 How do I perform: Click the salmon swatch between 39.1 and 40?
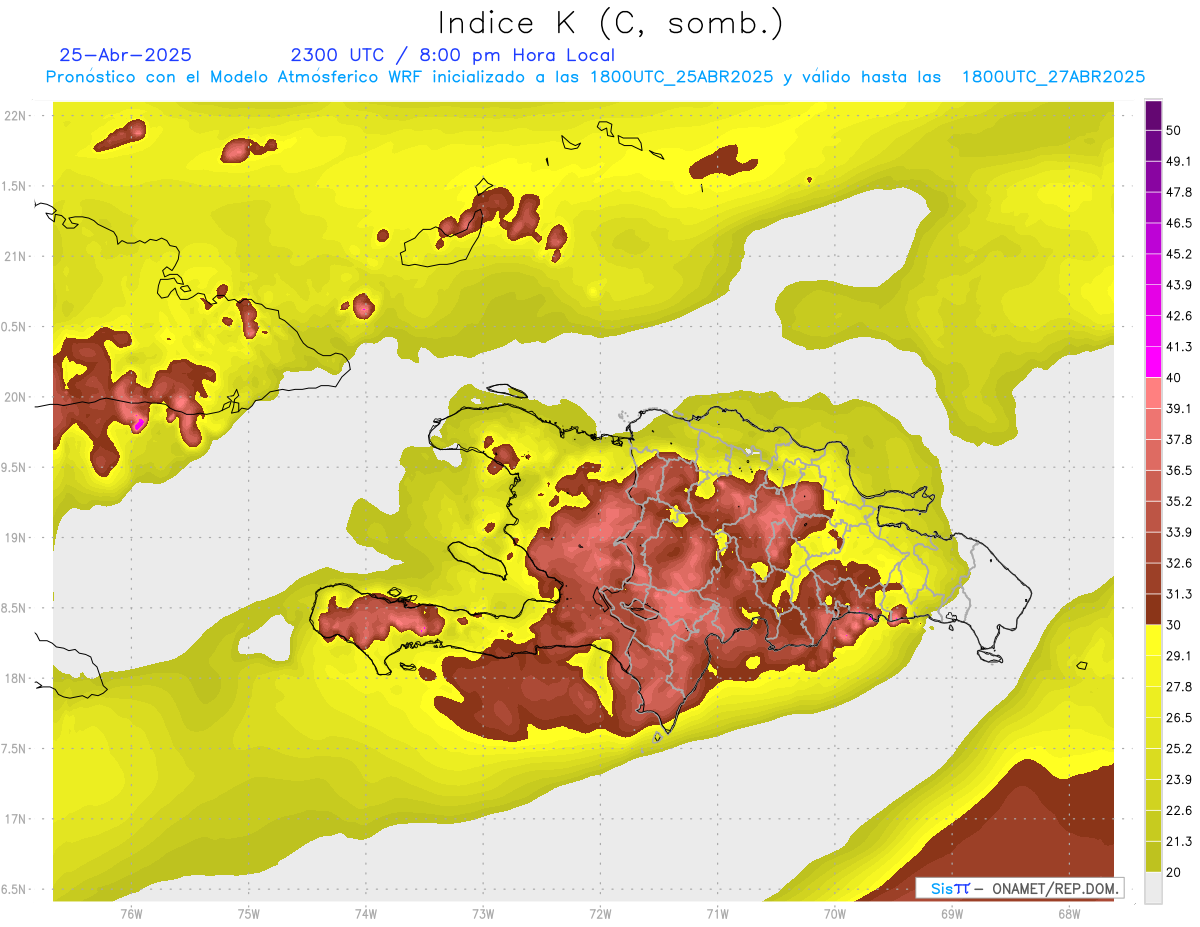click(x=1154, y=393)
